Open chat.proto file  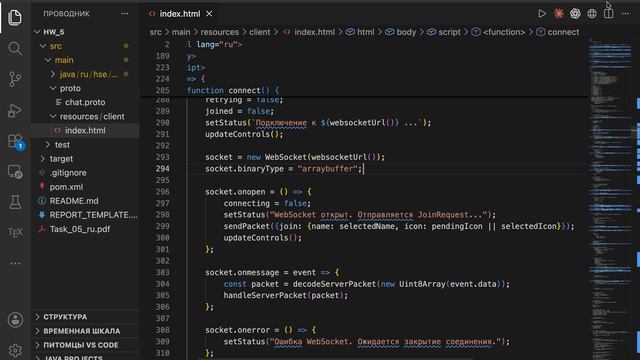pos(86,102)
